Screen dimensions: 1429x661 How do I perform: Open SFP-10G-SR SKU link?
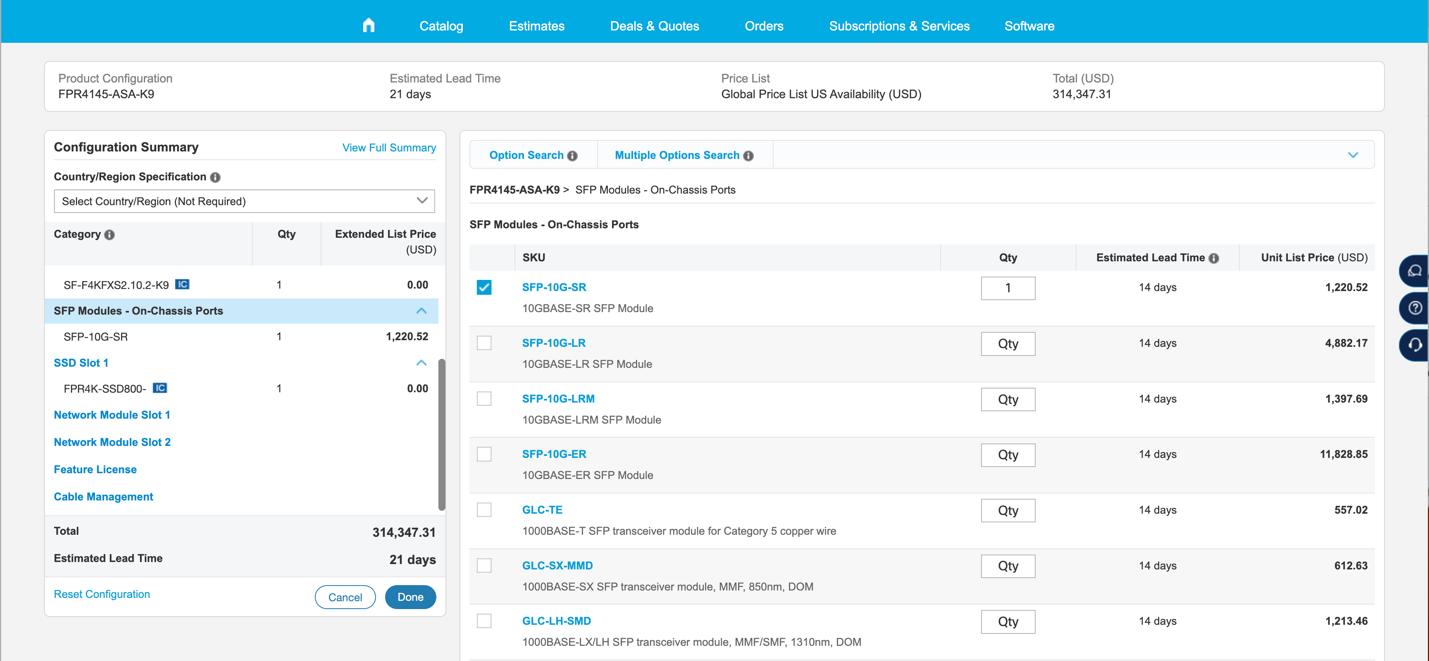coord(554,287)
